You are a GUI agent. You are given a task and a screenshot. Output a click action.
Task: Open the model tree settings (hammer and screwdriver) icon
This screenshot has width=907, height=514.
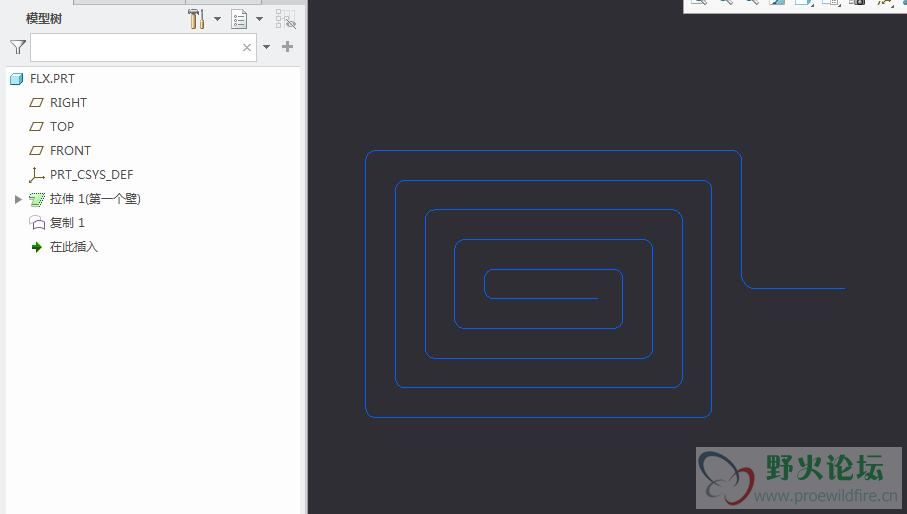click(197, 19)
